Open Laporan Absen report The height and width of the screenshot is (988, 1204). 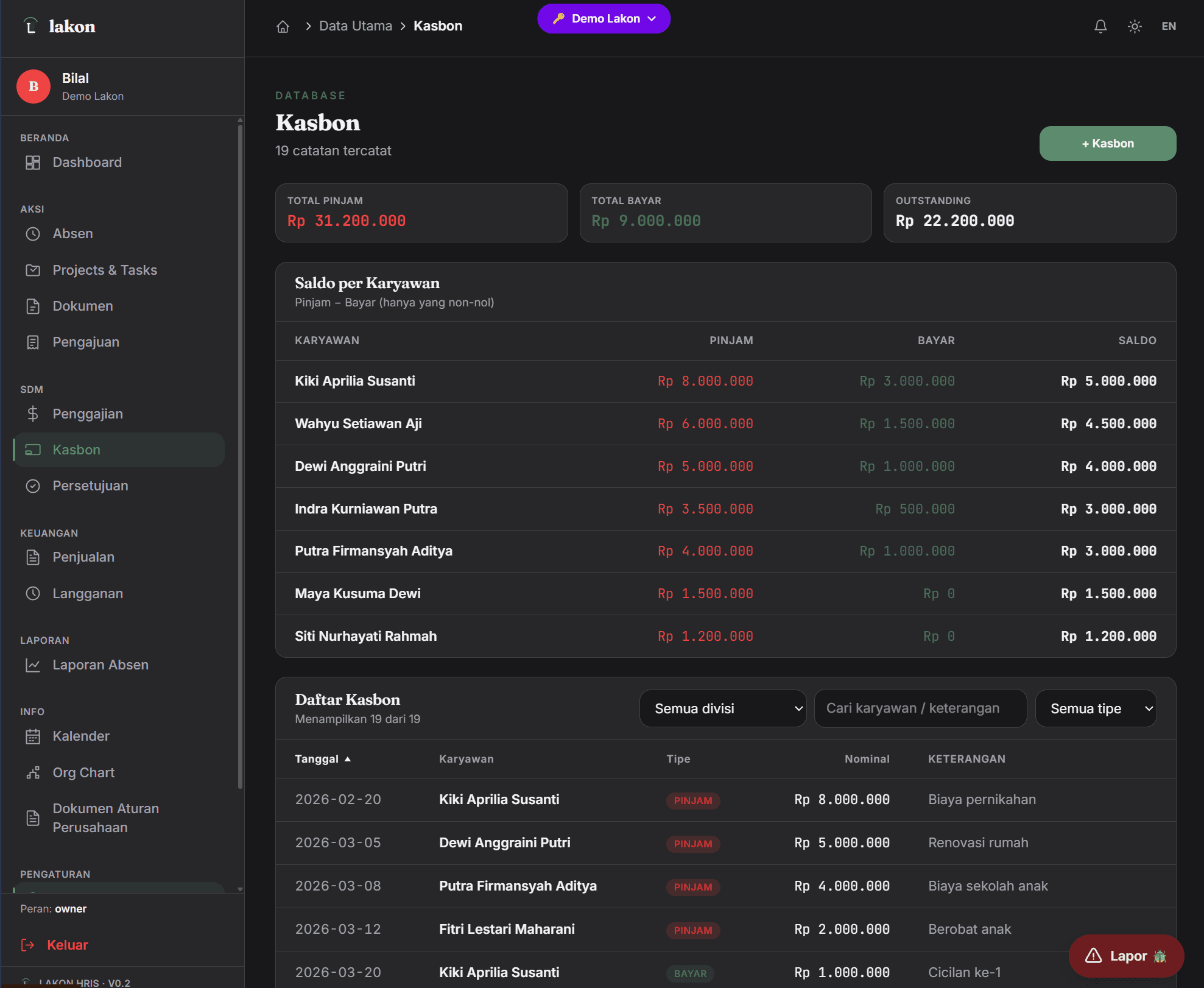119,665
